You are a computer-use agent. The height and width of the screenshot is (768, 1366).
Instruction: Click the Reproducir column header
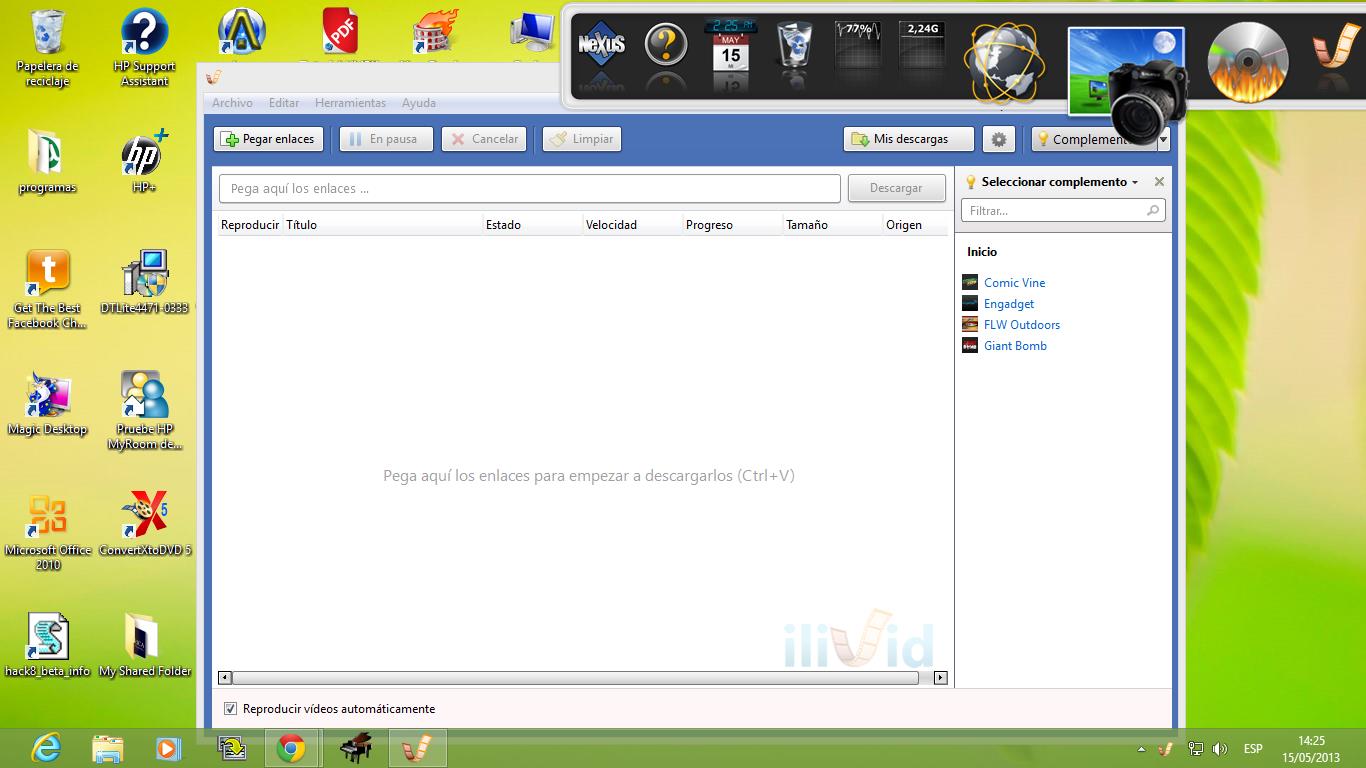250,225
